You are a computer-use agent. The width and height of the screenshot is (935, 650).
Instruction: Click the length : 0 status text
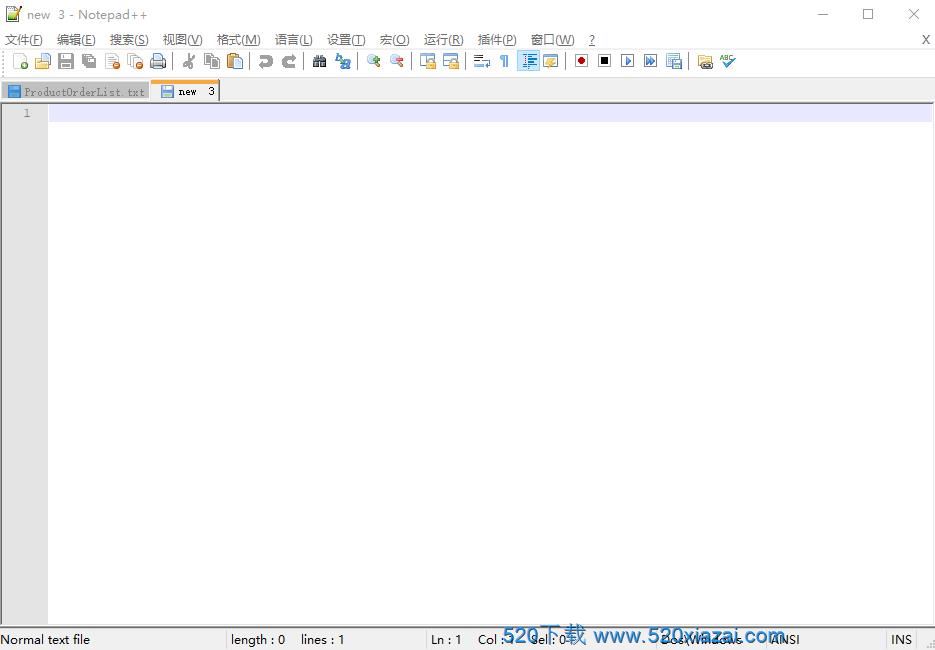[x=258, y=640]
